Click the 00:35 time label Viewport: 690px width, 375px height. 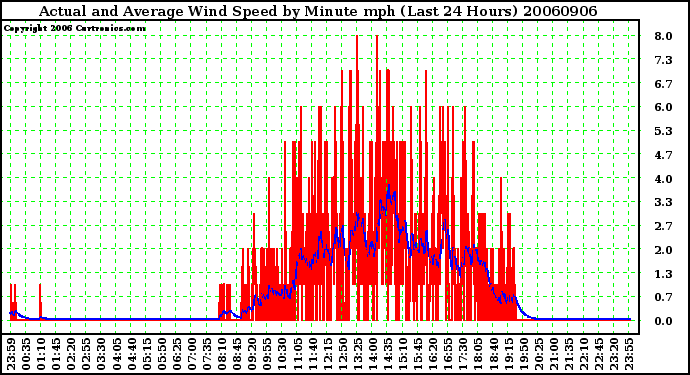coord(26,354)
